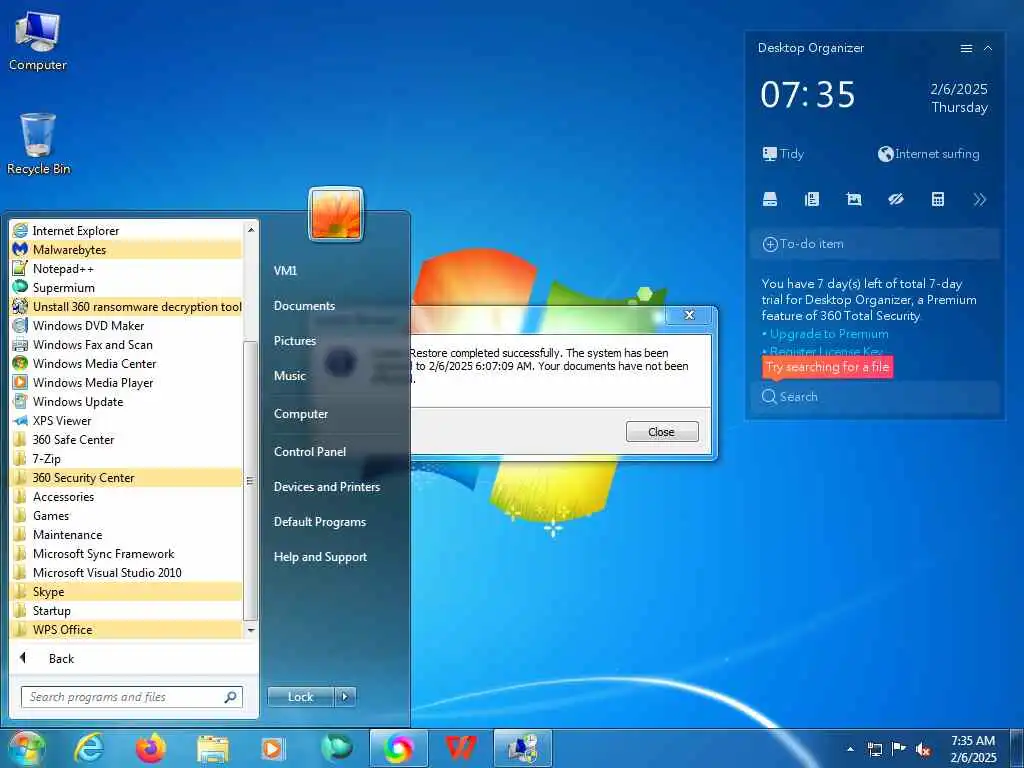Click the user account picture
Viewport: 1024px width, 768px height.
(x=336, y=214)
